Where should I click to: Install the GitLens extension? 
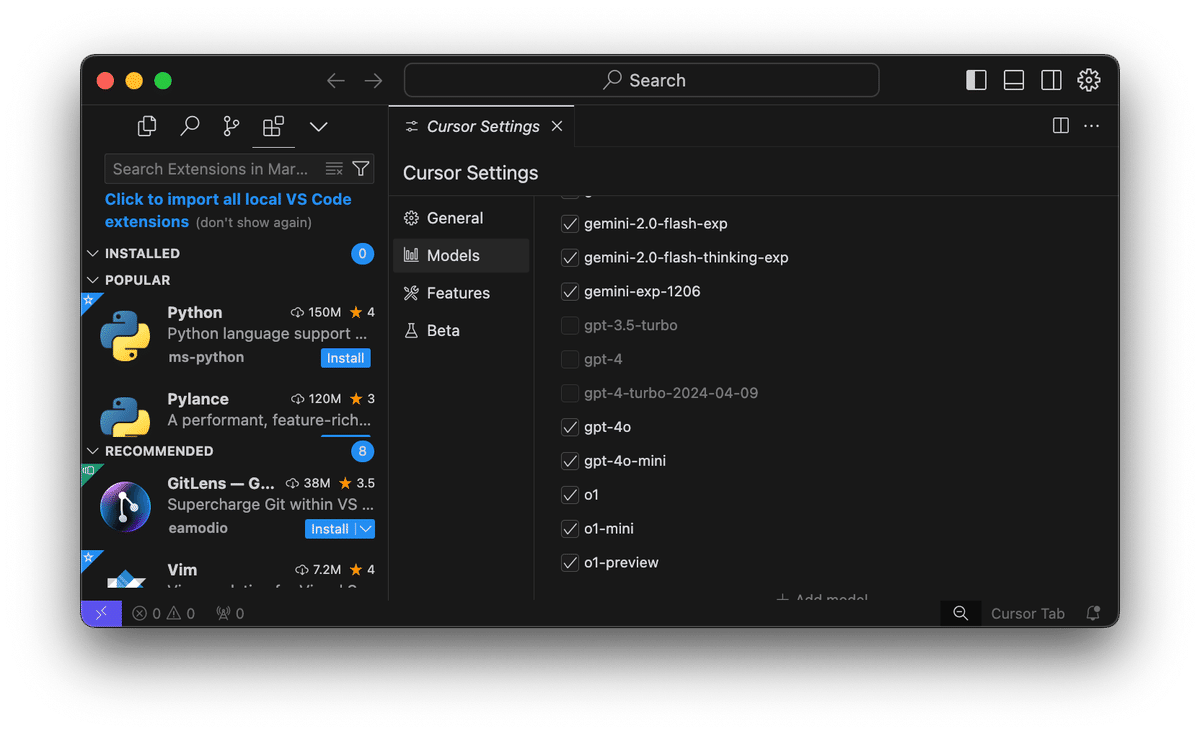coord(330,529)
